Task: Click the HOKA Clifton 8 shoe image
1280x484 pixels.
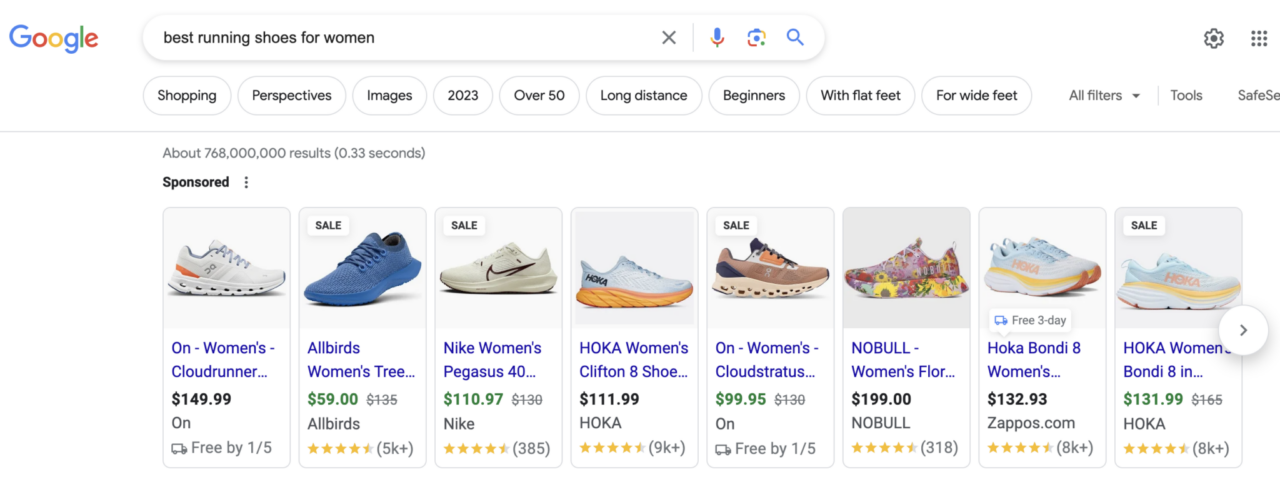Action: 635,269
